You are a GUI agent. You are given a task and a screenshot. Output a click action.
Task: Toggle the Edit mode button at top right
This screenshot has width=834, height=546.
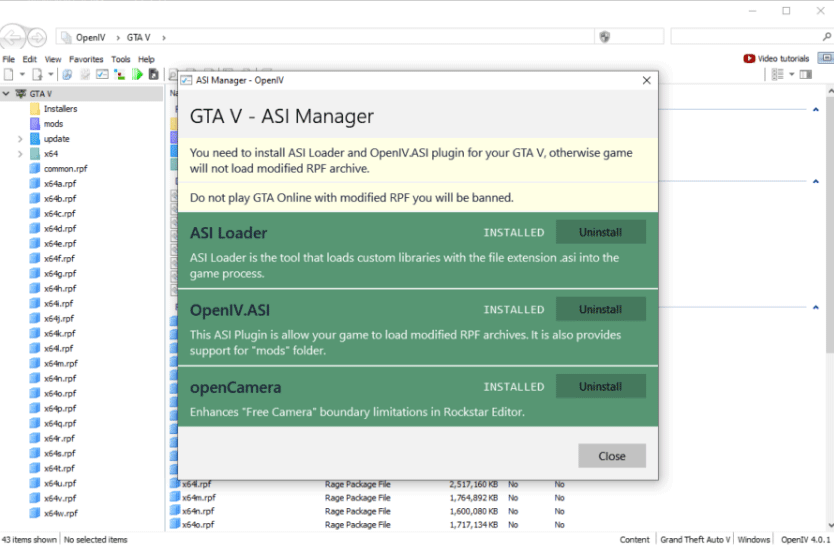pos(826,57)
